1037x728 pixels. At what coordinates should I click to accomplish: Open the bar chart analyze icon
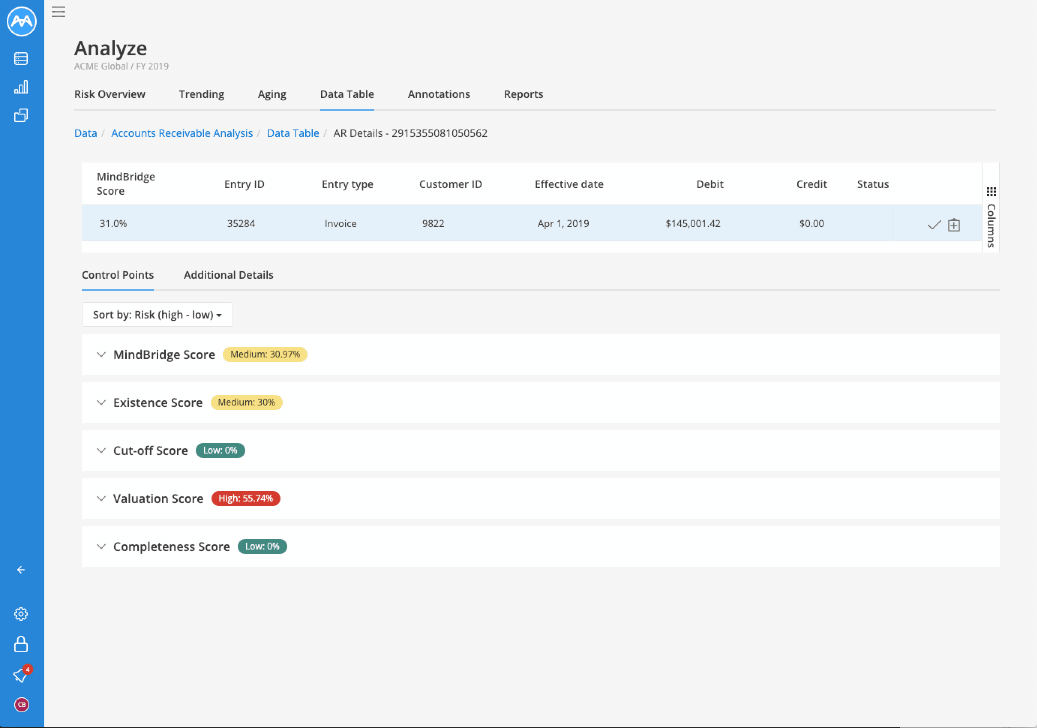pyautogui.click(x=21, y=87)
